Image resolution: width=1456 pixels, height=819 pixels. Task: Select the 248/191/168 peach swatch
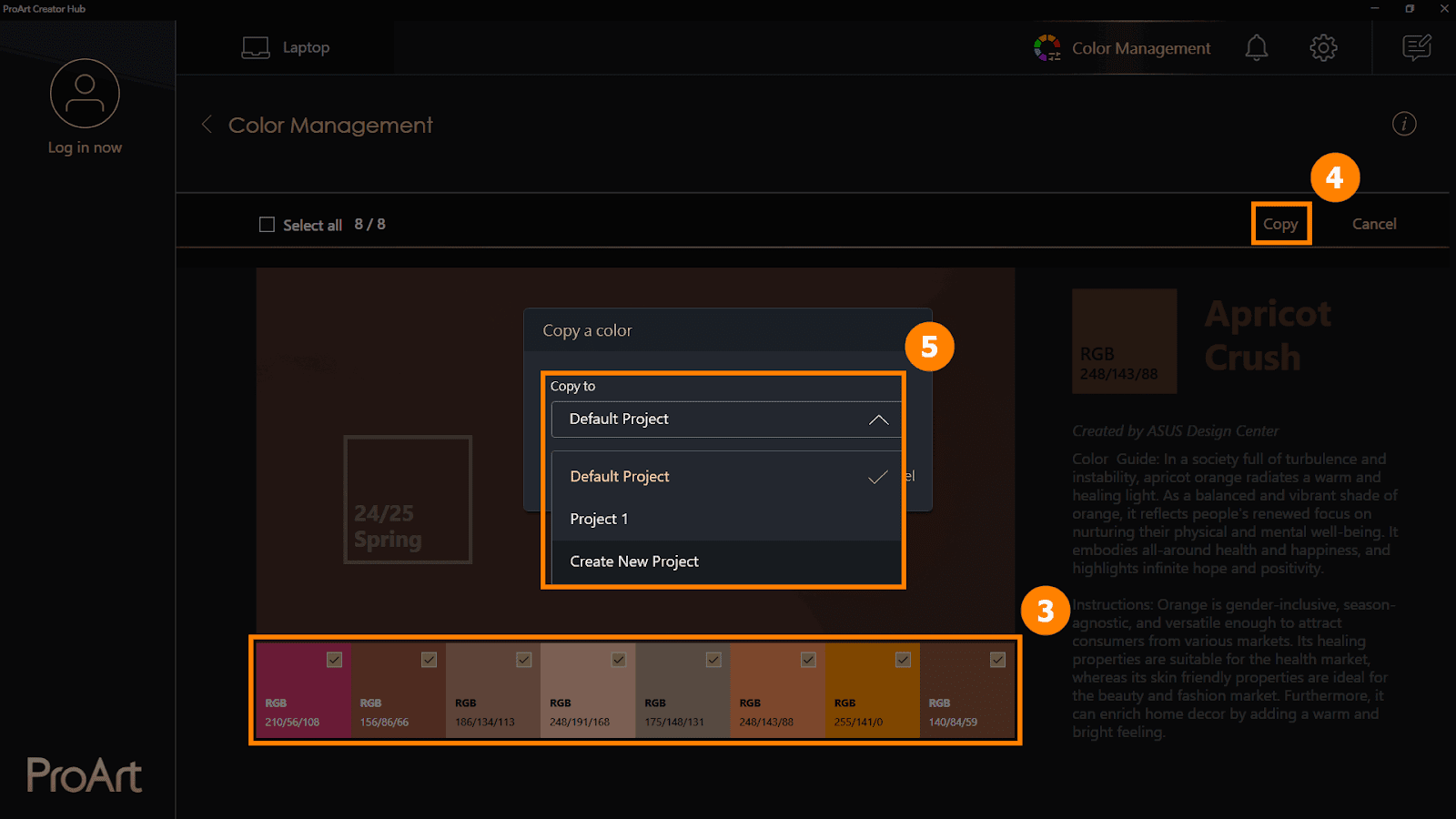[x=588, y=691]
